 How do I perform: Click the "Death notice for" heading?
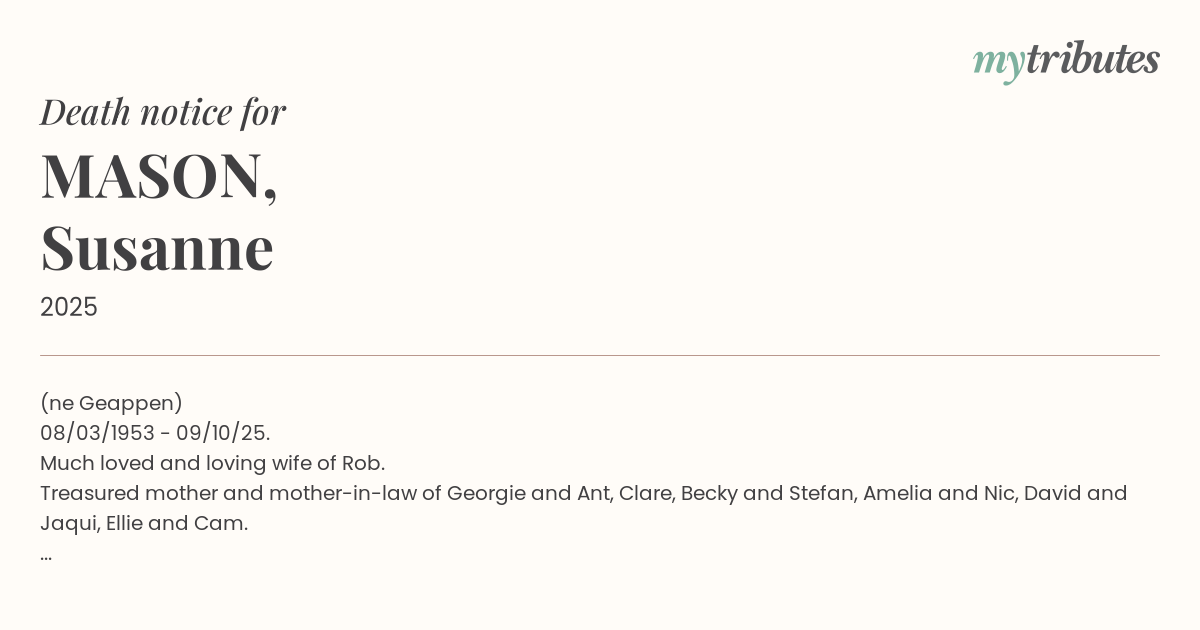click(x=163, y=112)
